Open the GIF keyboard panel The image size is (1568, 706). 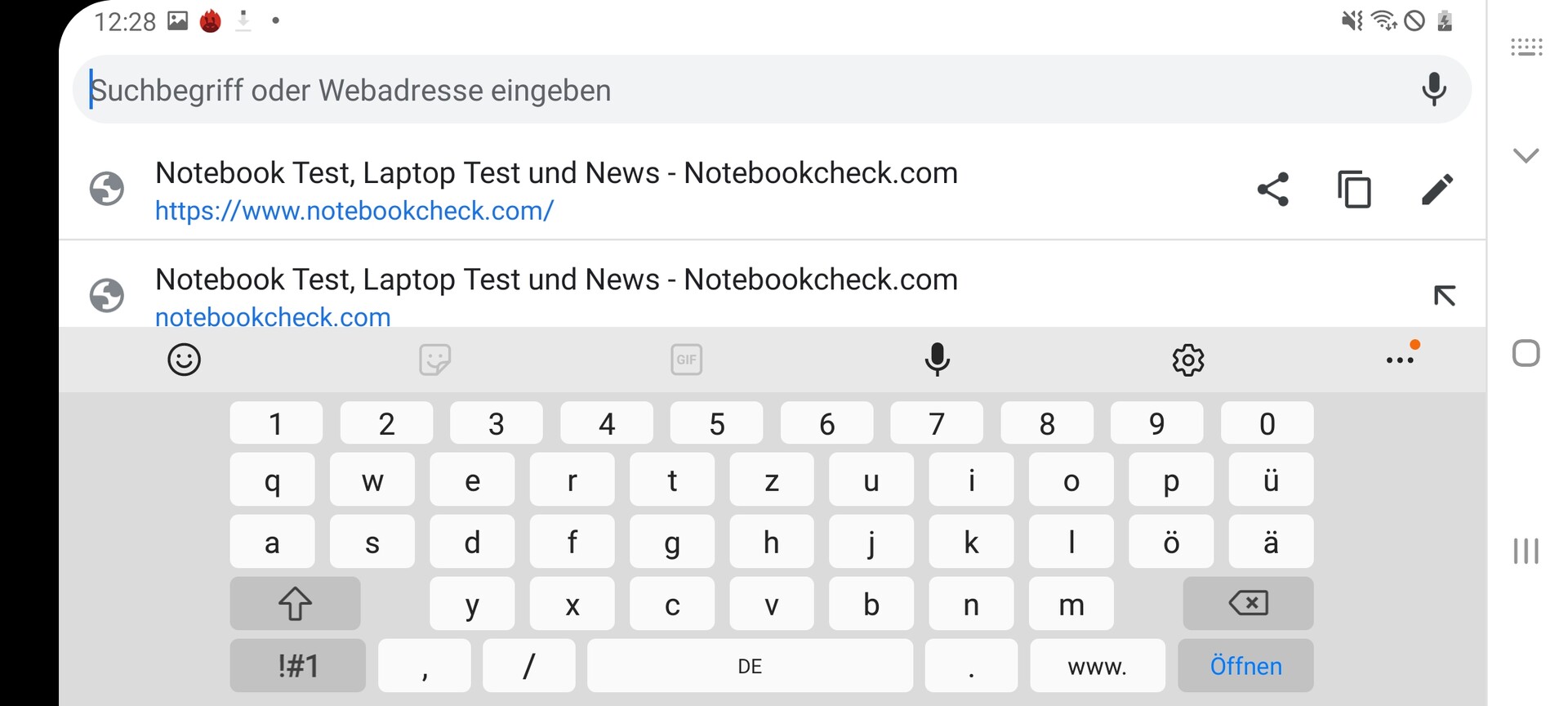(x=687, y=360)
